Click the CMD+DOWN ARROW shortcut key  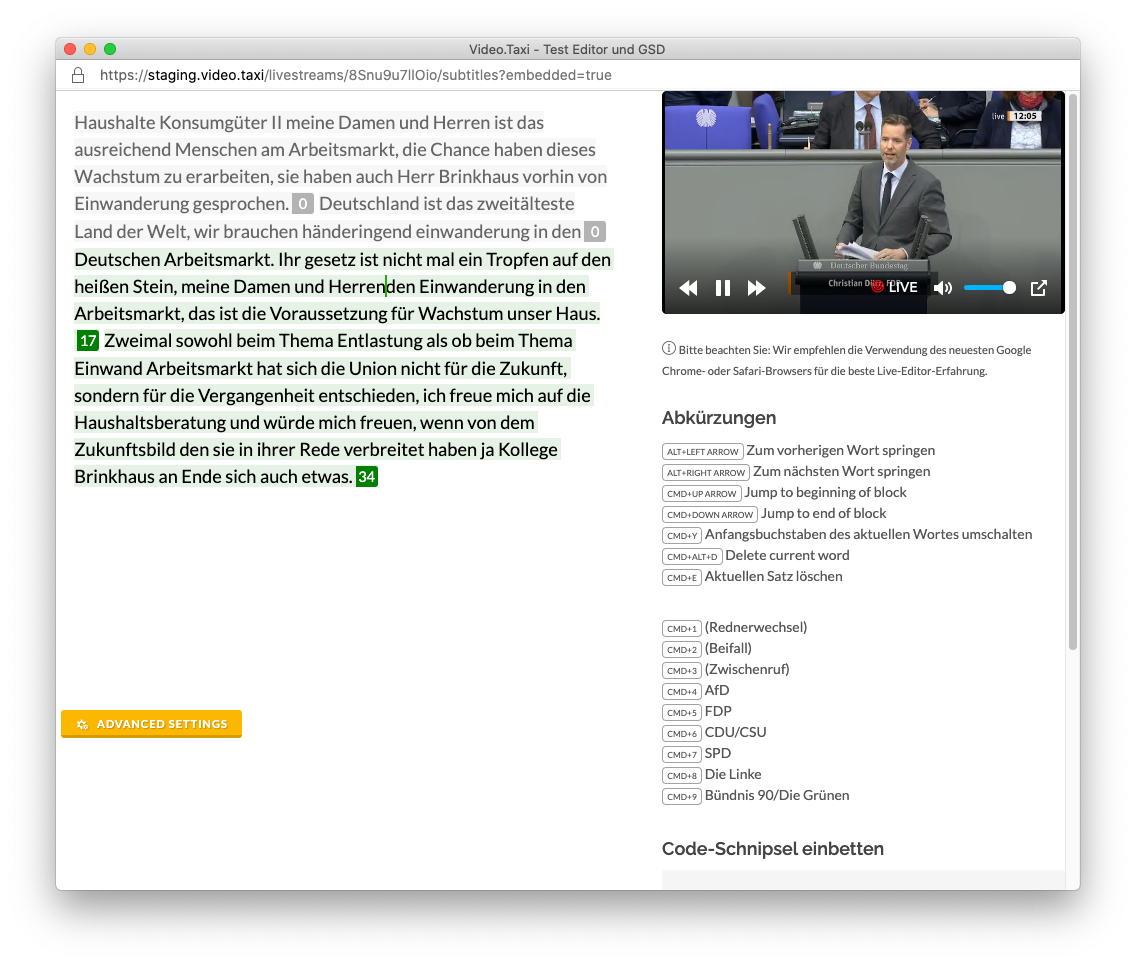(x=710, y=514)
